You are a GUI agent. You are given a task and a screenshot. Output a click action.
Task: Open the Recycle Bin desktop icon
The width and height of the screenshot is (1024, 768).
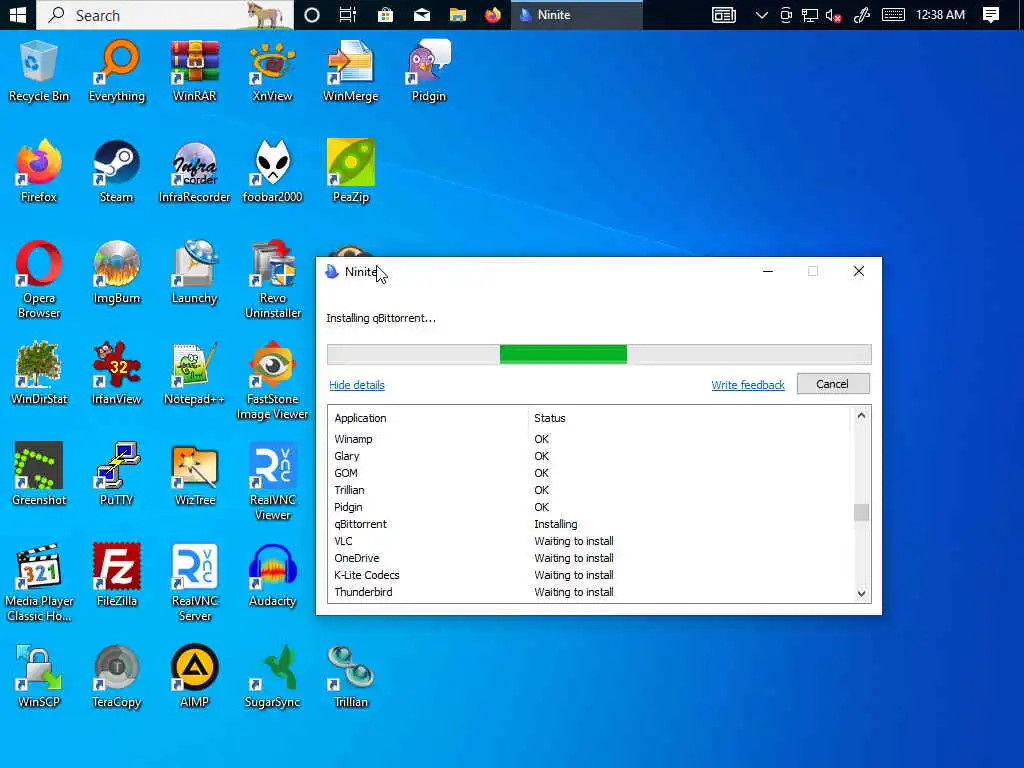39,72
